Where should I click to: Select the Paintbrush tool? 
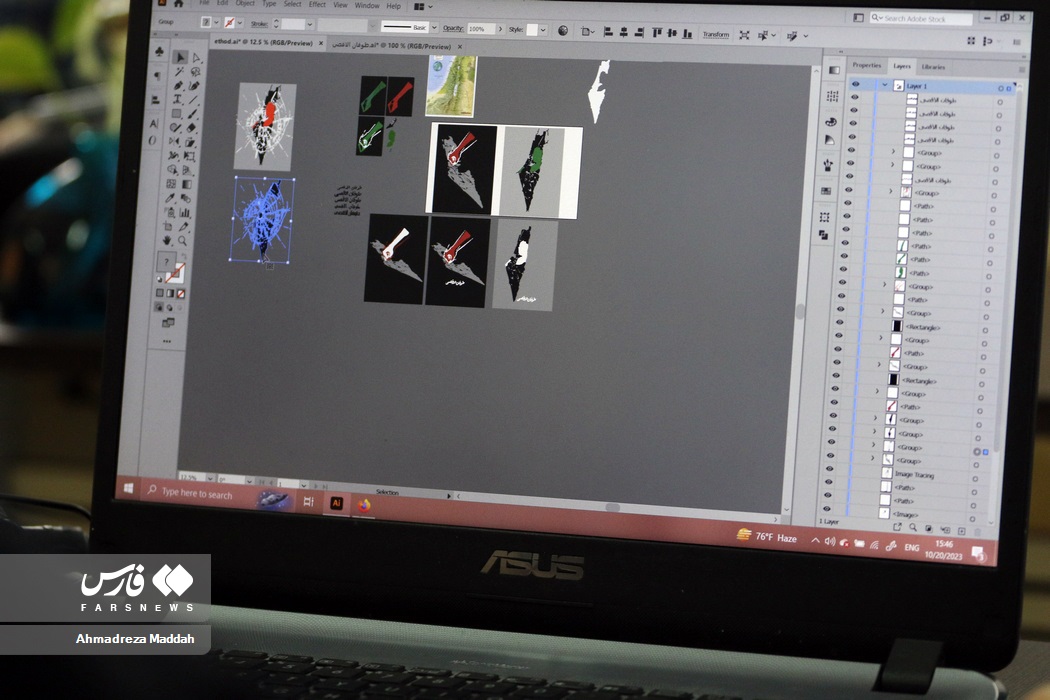192,114
